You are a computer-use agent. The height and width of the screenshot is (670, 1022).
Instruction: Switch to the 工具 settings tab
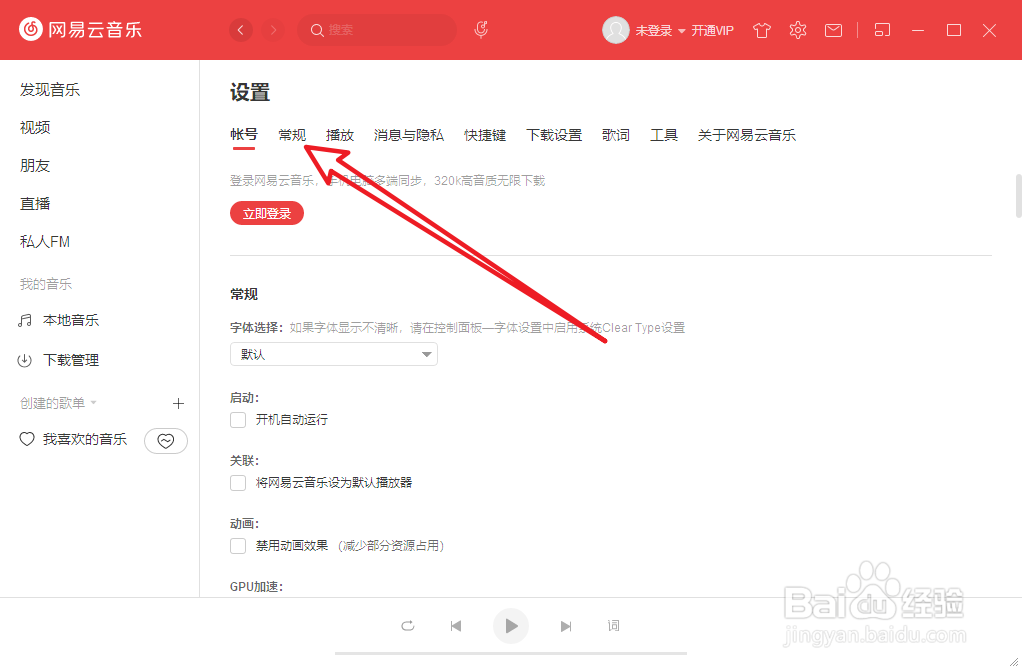click(664, 135)
